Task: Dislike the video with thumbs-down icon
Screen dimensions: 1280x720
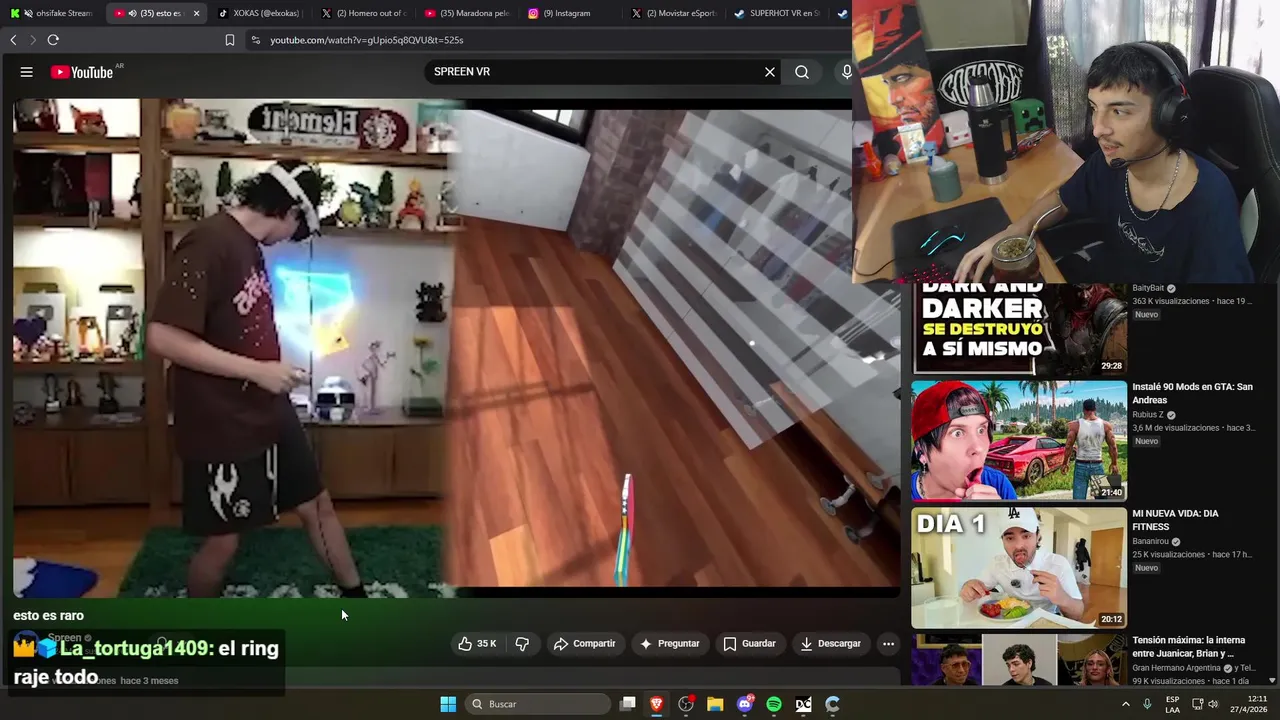Action: tap(522, 644)
